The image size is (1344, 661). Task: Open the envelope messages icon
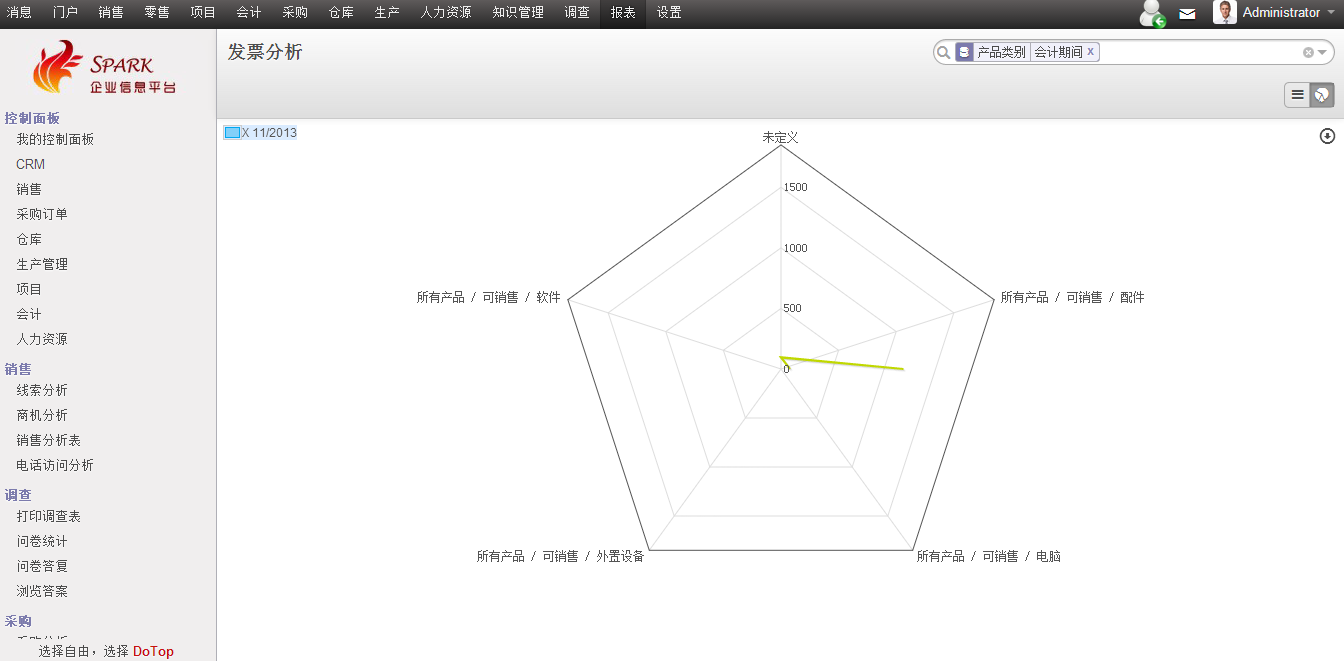click(1187, 14)
